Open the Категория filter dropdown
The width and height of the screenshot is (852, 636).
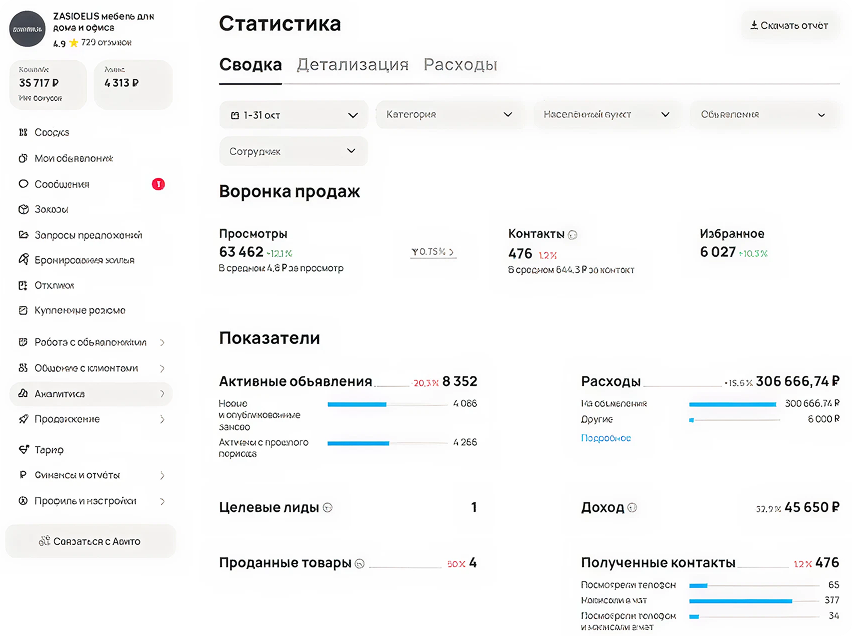[449, 115]
